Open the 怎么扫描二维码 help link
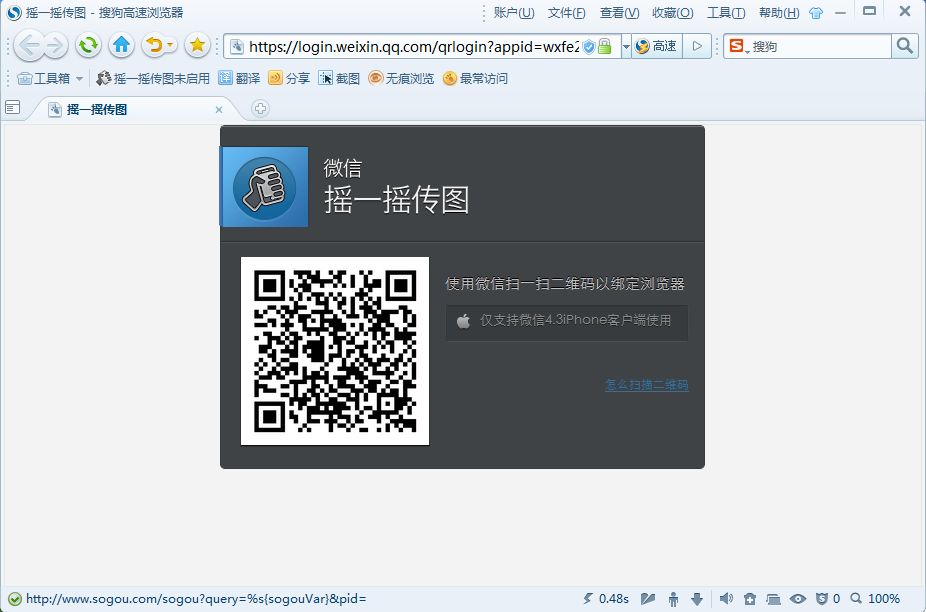This screenshot has width=926, height=612. (x=647, y=385)
